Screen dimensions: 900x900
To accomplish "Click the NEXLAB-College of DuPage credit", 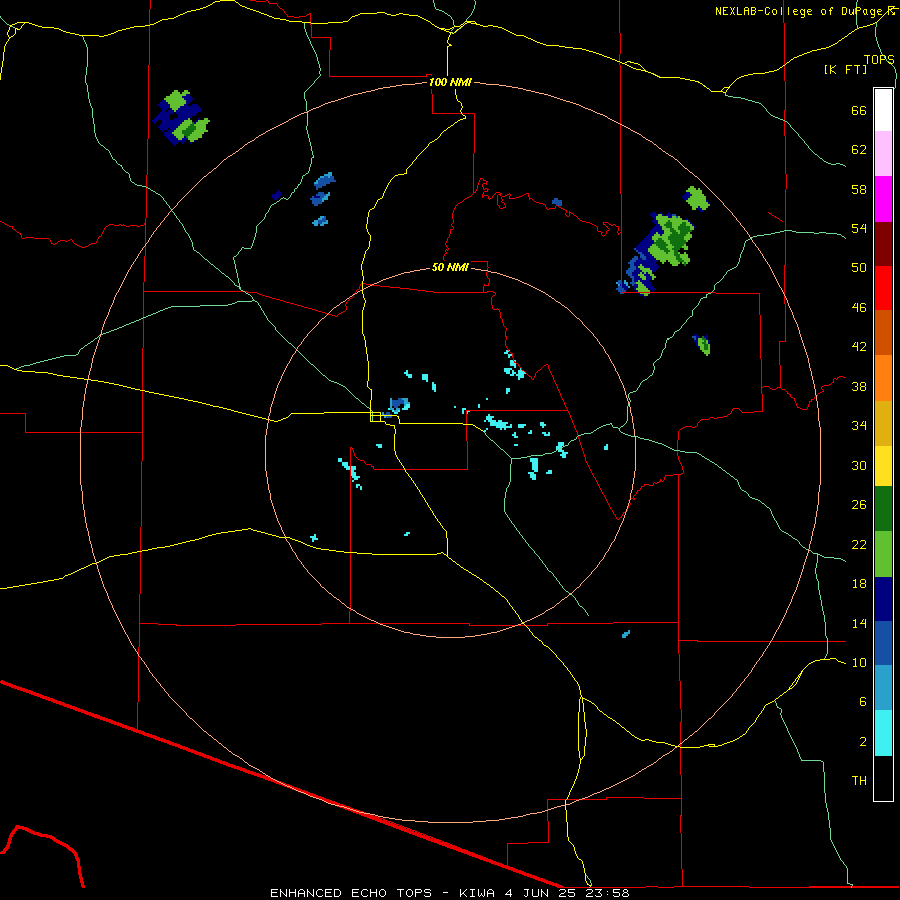I will (804, 11).
